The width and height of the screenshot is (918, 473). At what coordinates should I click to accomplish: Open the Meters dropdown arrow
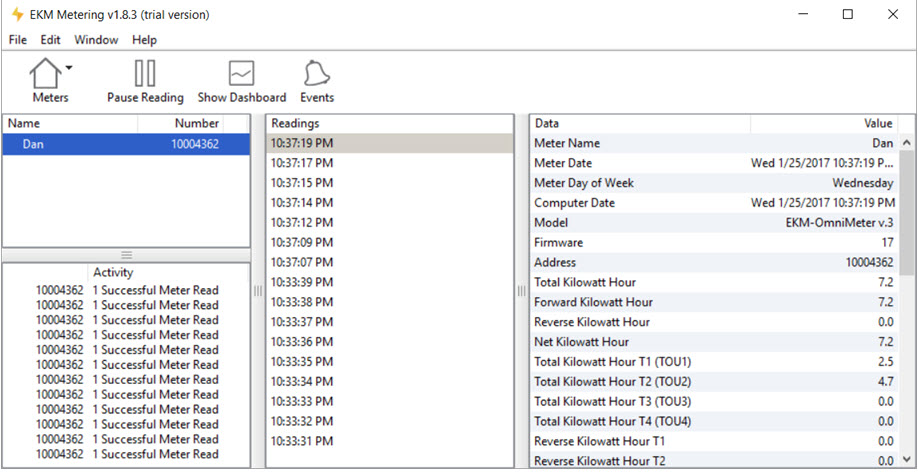(x=69, y=68)
